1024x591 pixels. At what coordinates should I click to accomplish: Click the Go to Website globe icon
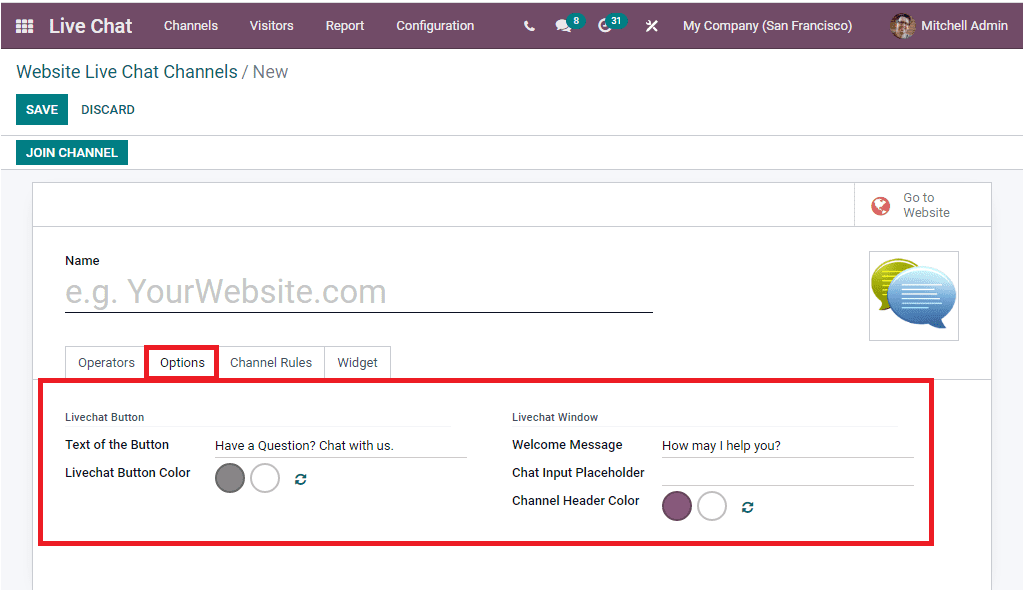880,206
